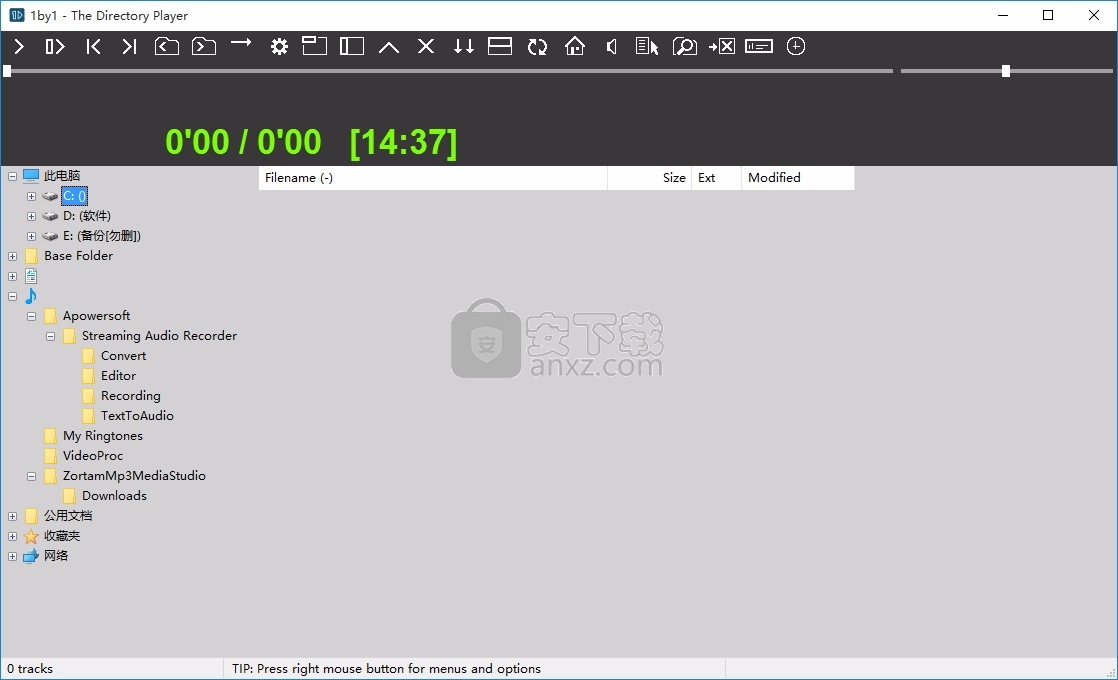Click the X stop icon in toolbar
The width and height of the screenshot is (1118, 680).
(426, 46)
